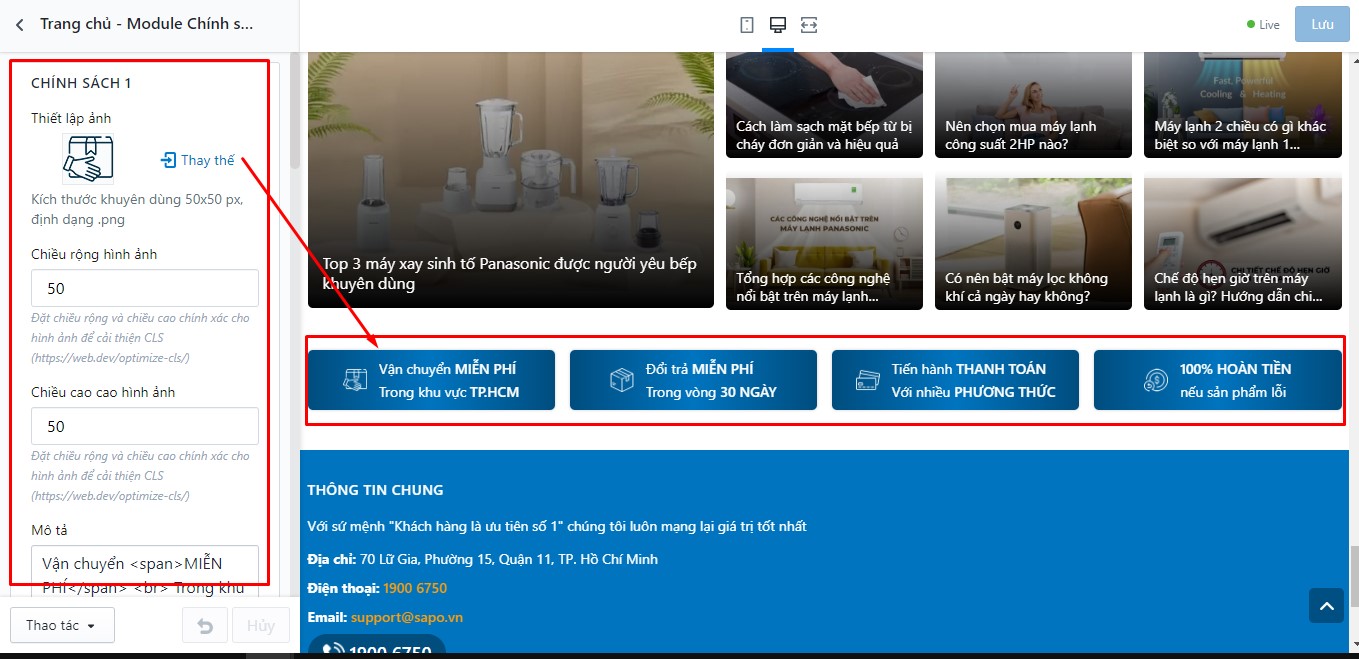Click the coin icon in HOÀN TIỀN banner
The height and width of the screenshot is (659, 1359).
coord(1155,381)
